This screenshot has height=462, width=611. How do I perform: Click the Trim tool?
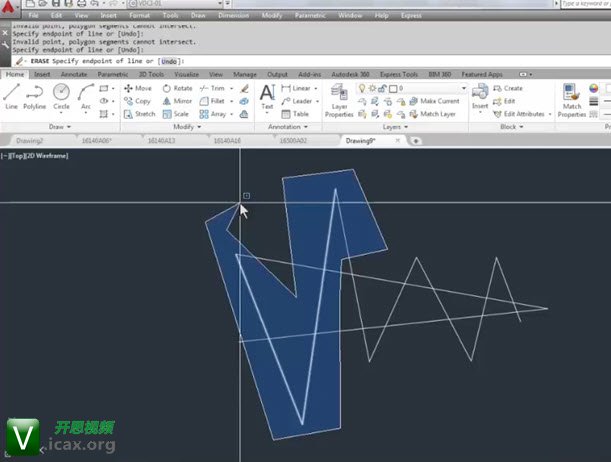212,88
